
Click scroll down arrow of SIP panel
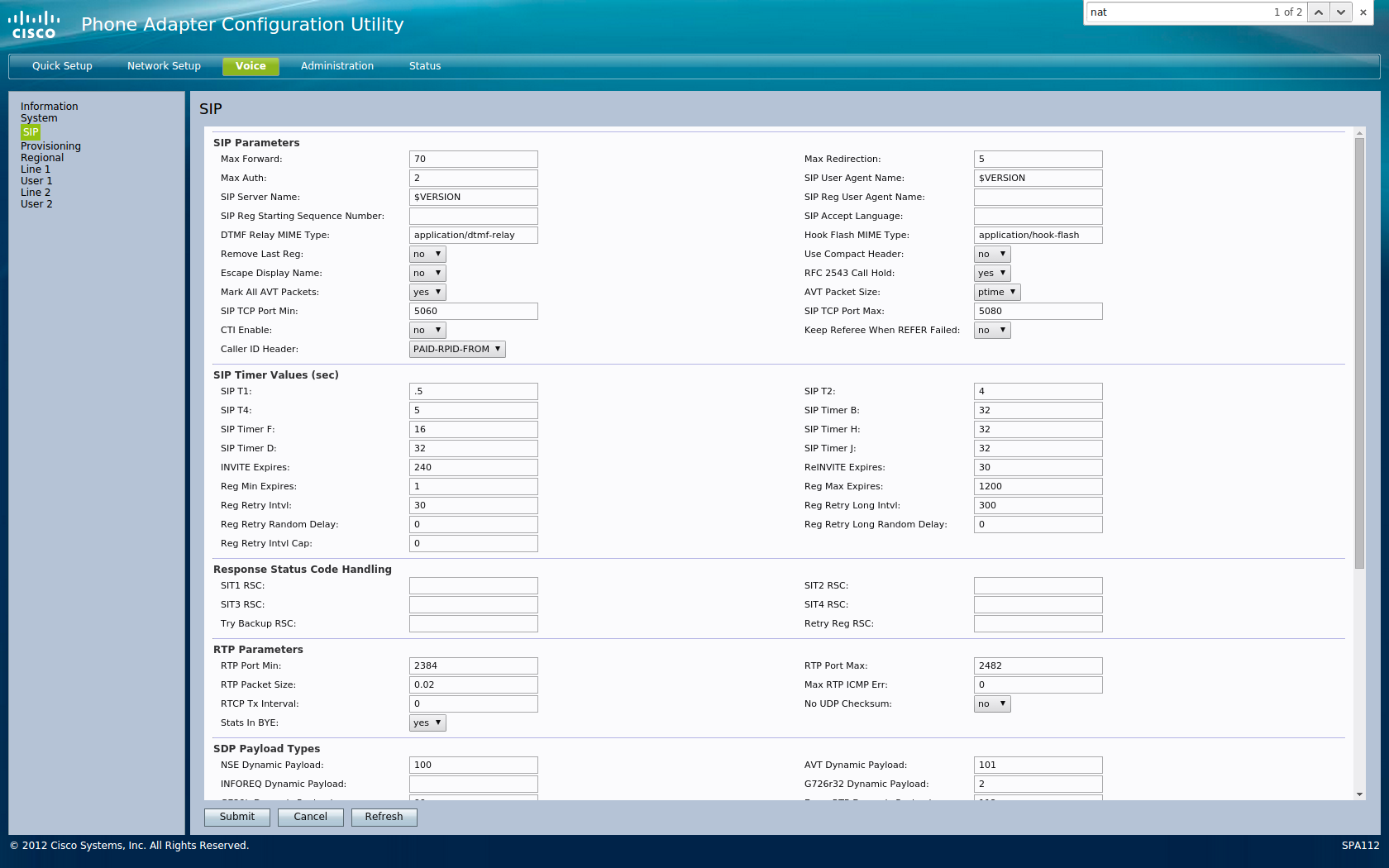(x=1360, y=794)
